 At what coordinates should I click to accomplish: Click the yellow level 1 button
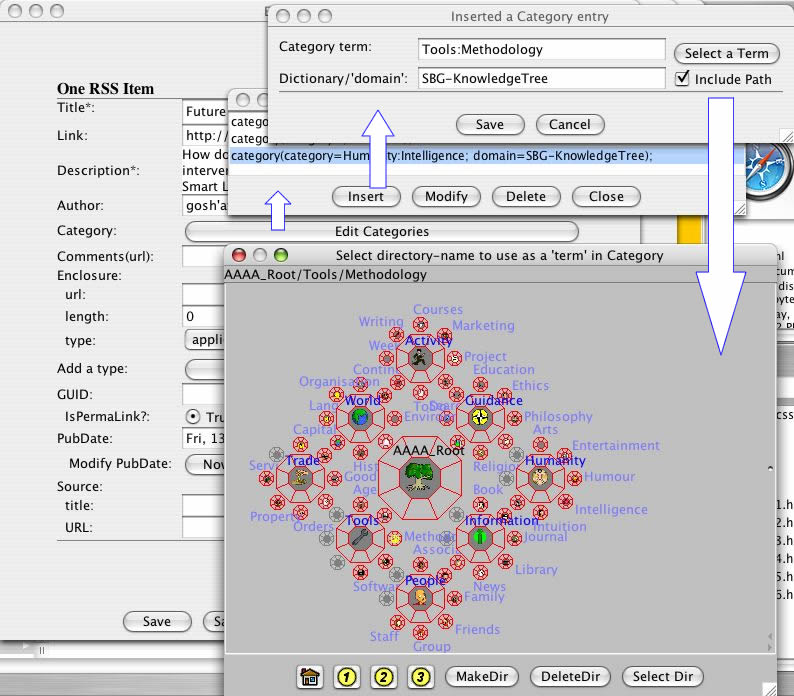(346, 677)
